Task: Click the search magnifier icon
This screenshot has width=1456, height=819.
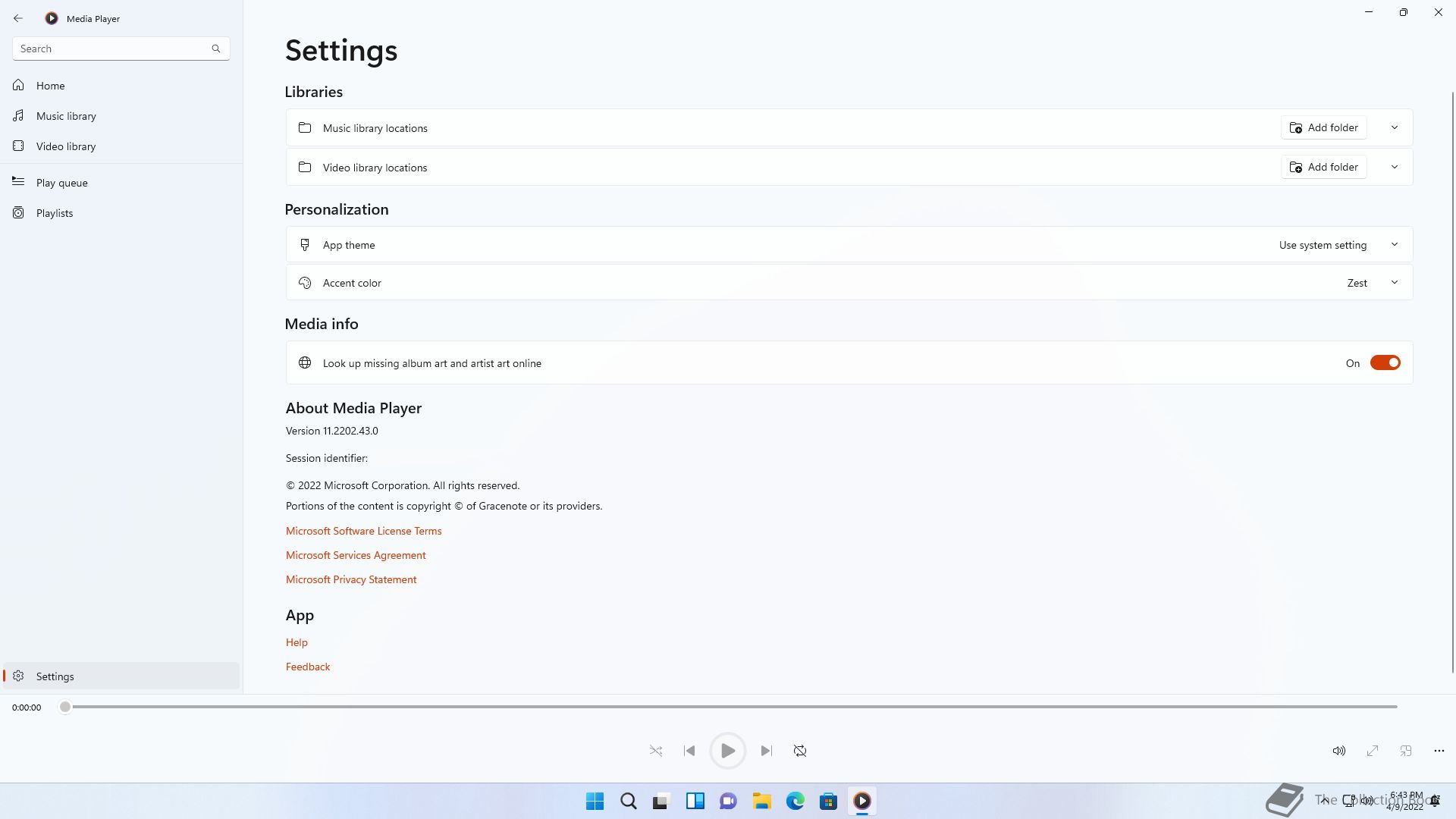Action: (x=216, y=49)
